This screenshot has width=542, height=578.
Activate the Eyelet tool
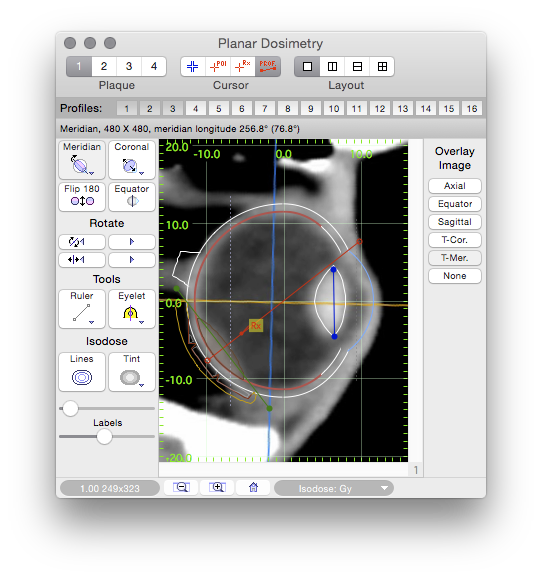click(x=132, y=309)
